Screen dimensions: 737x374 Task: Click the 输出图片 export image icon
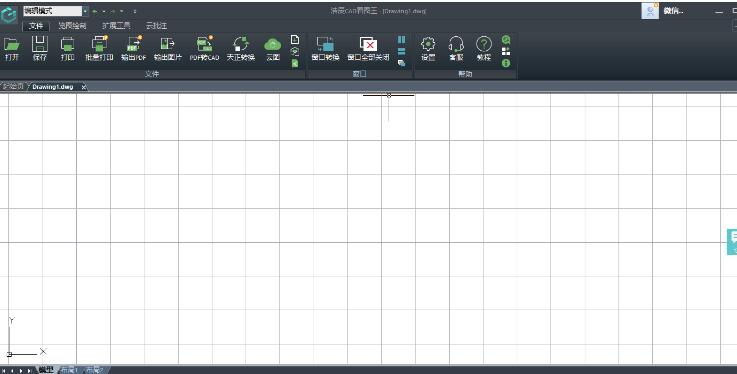pyautogui.click(x=168, y=49)
